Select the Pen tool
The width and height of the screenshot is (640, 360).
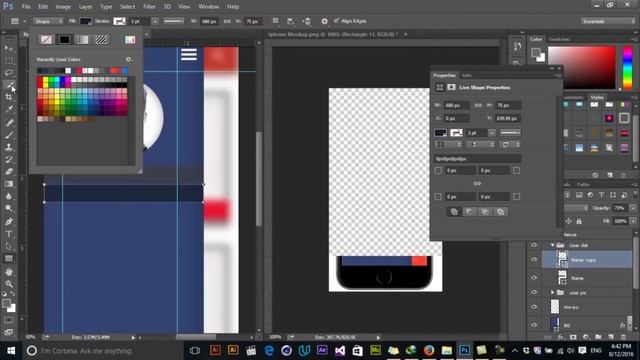[9, 222]
